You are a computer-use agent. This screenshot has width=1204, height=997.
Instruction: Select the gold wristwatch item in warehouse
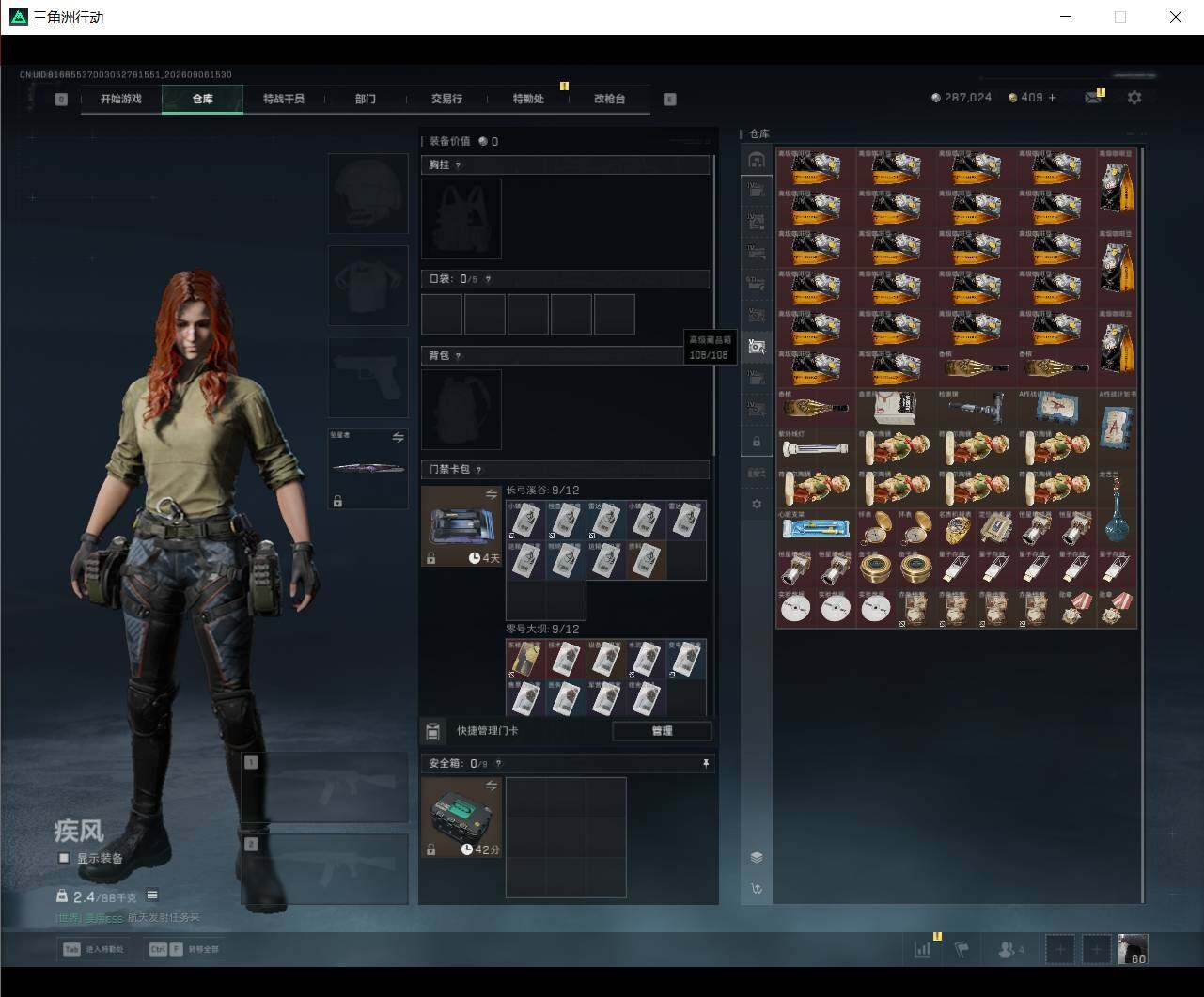point(957,530)
